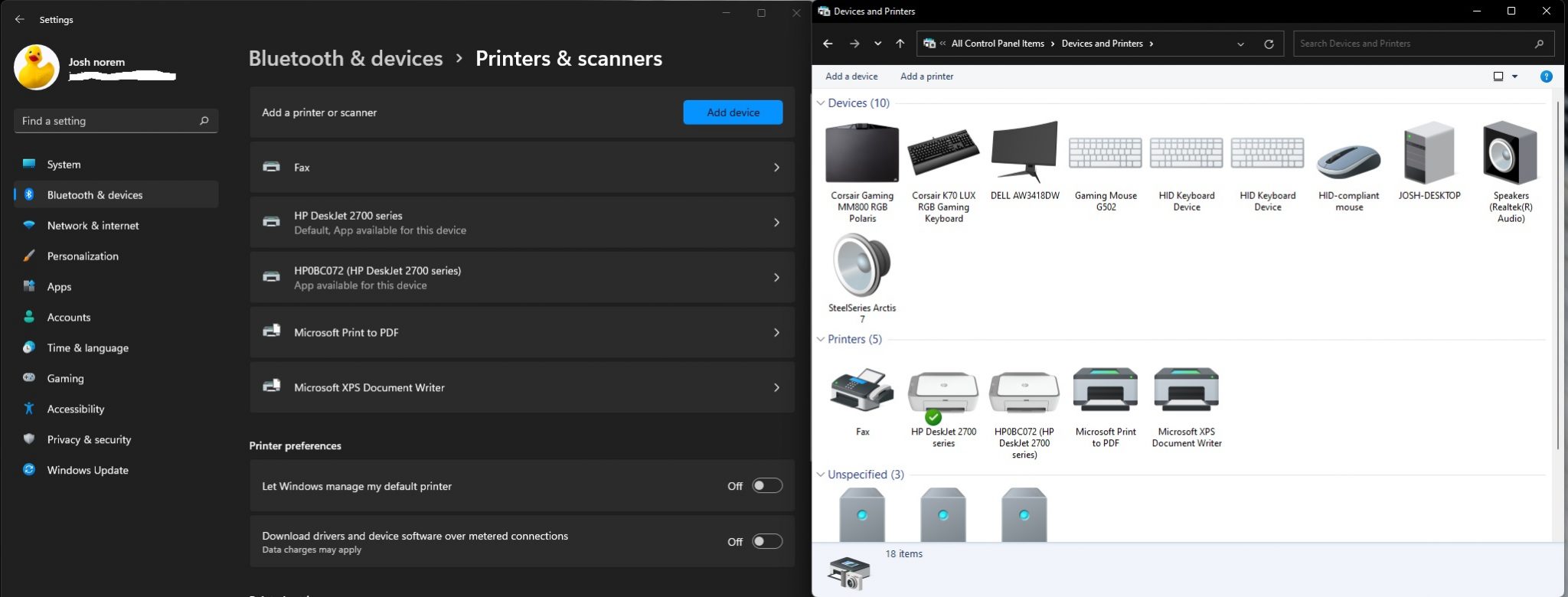1568x597 pixels.
Task: Collapse the Printers (5) group
Action: point(821,339)
